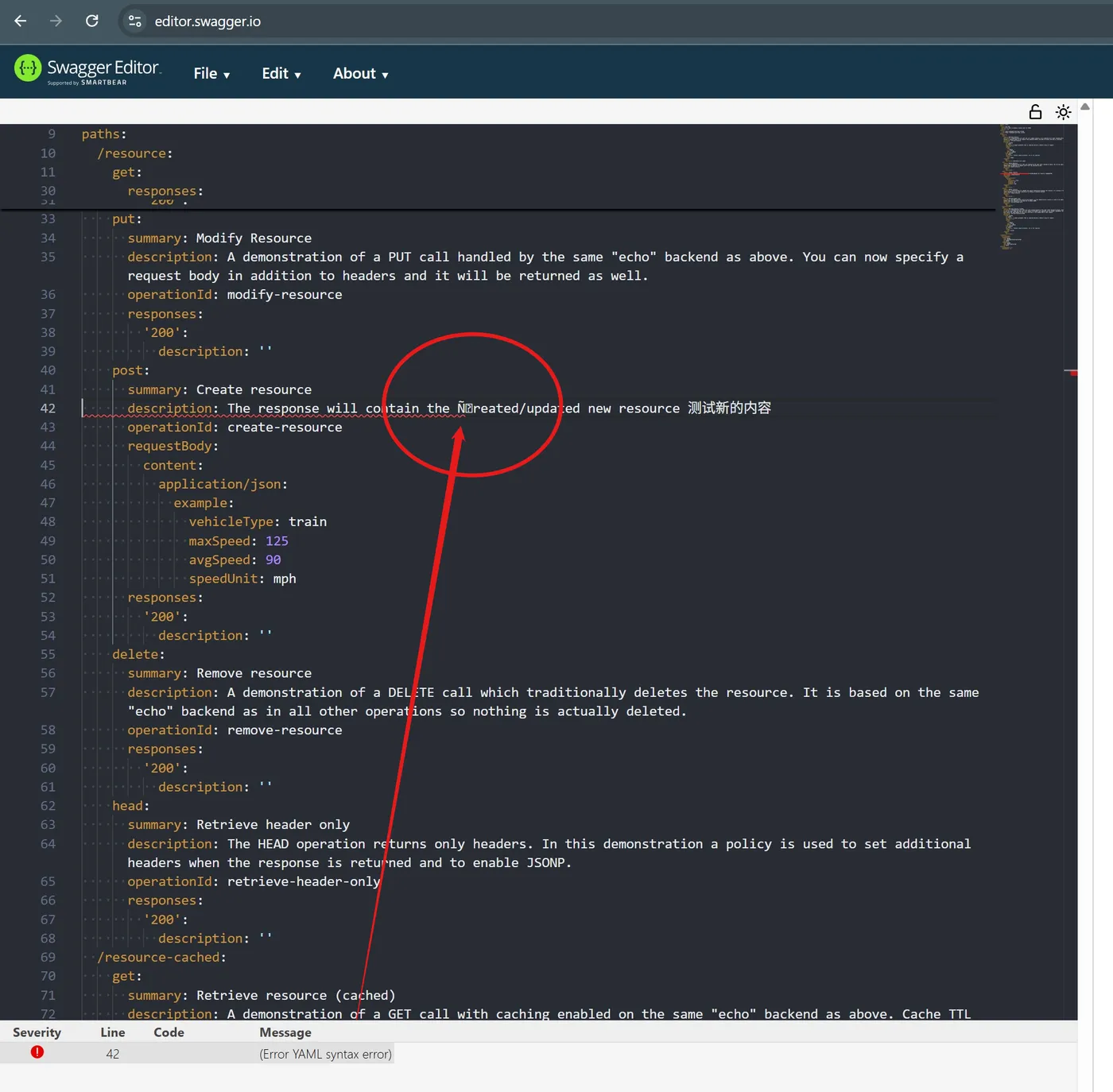Image resolution: width=1113 pixels, height=1092 pixels.
Task: Click the 'head:' key on line 62
Action: pyautogui.click(x=131, y=807)
